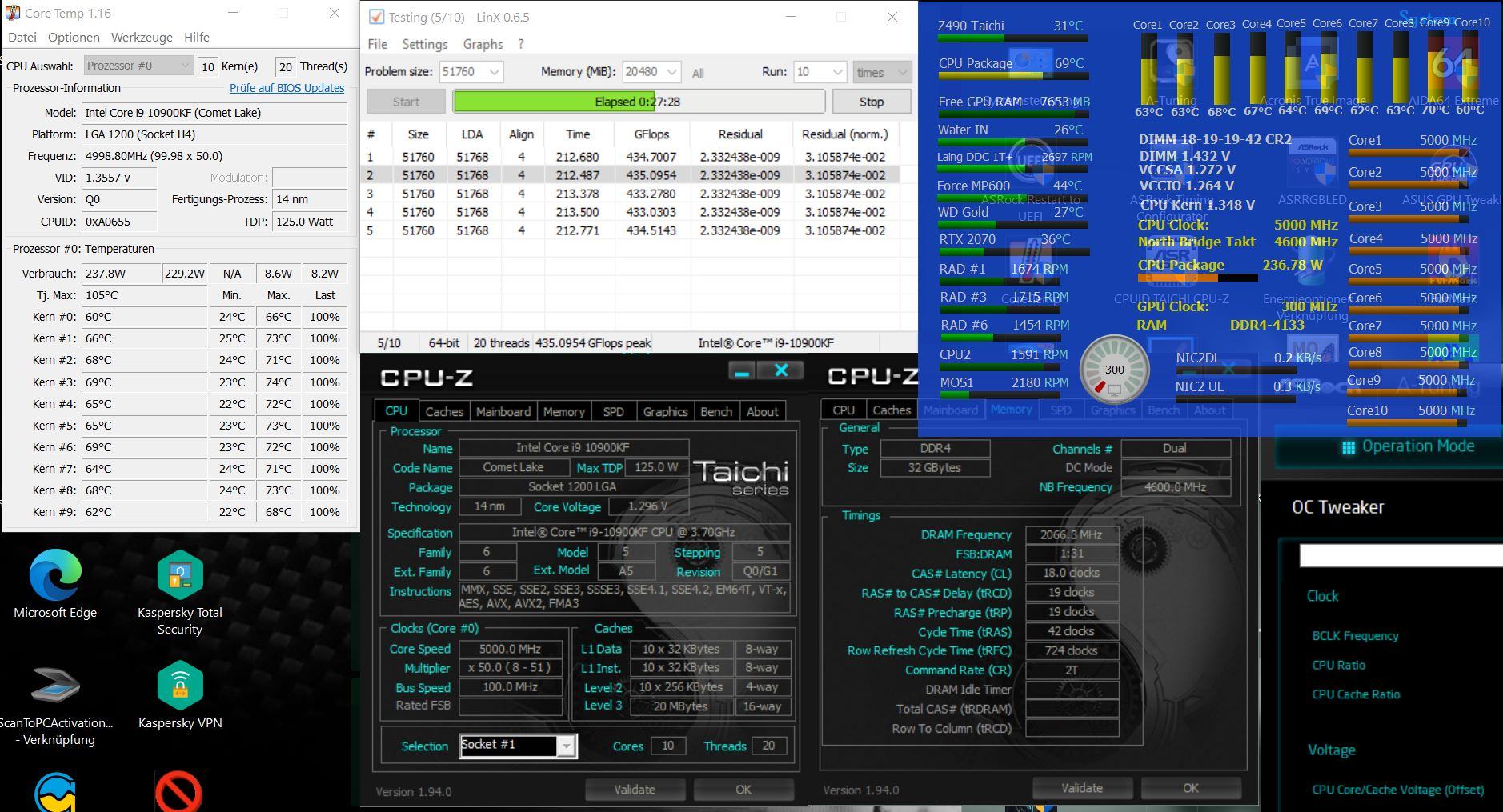Switch to About tab in left CPU-Z

tap(763, 411)
